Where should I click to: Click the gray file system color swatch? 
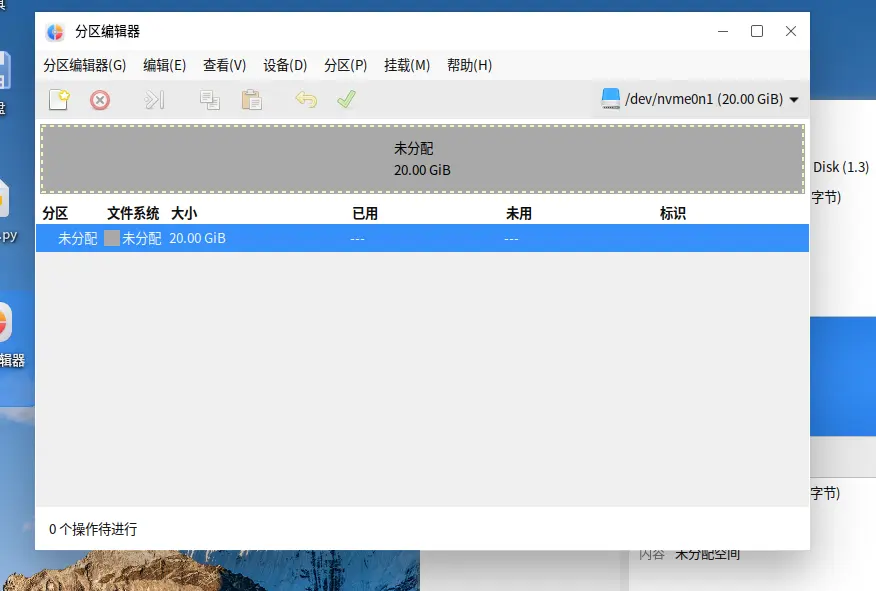click(x=112, y=239)
